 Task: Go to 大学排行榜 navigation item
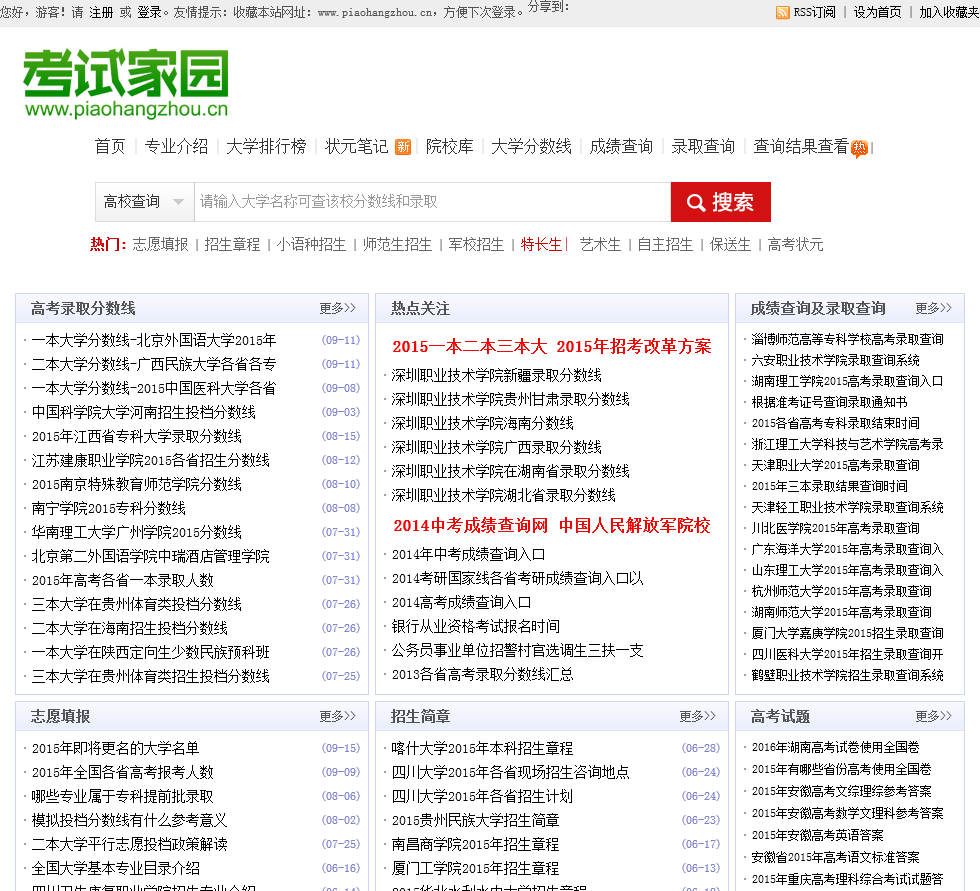[266, 147]
